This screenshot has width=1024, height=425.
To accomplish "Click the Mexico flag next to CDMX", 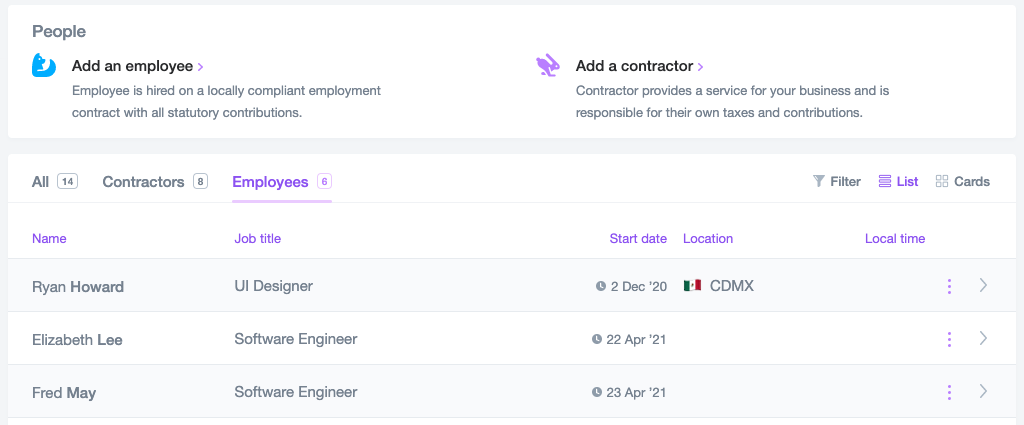I will point(692,286).
